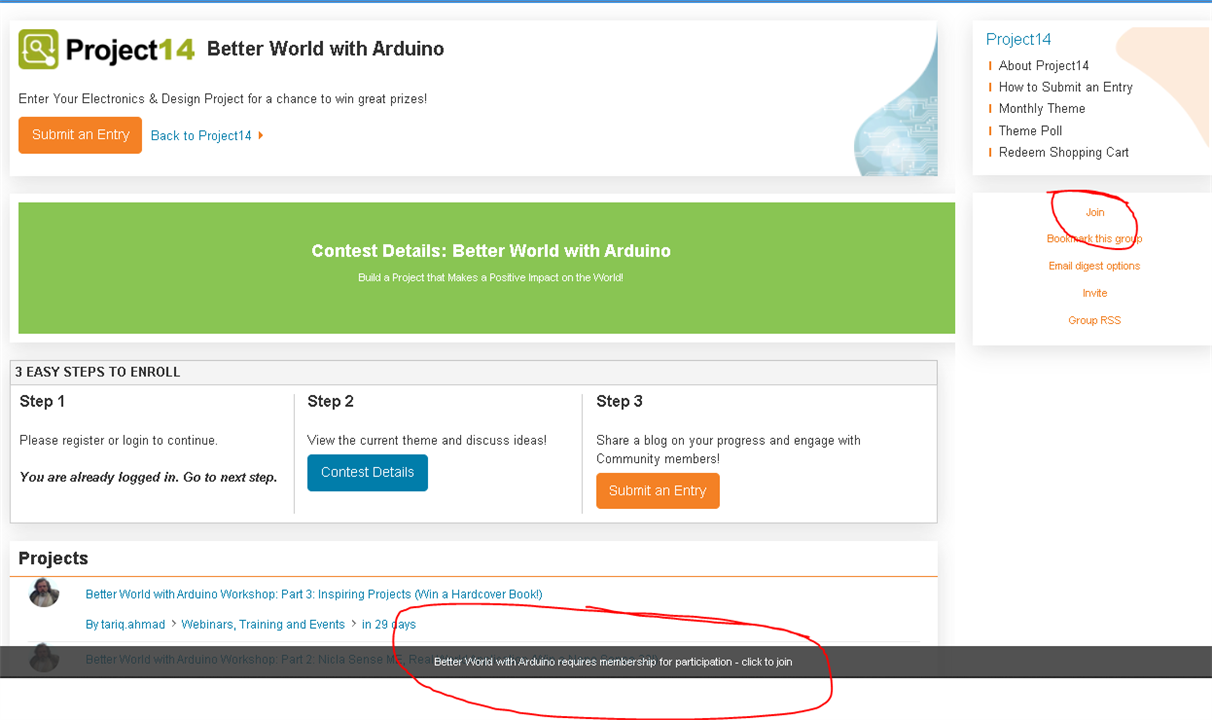Open Group RSS feed link
This screenshot has height=720, width=1212.
1094,320
